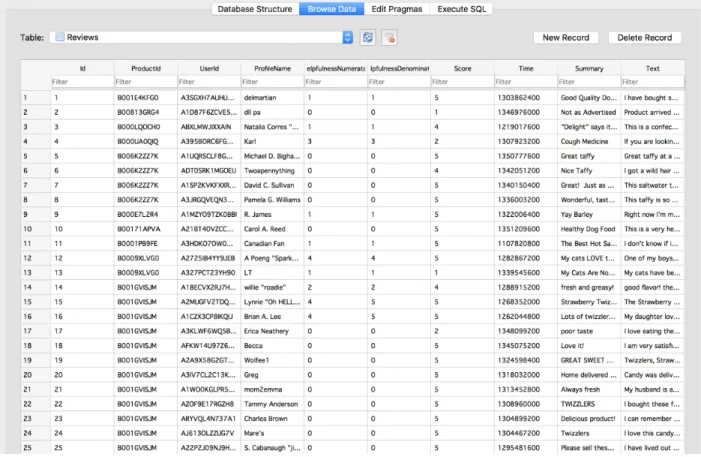701x457 pixels.
Task: Select row header number 12
Action: pos(35,258)
